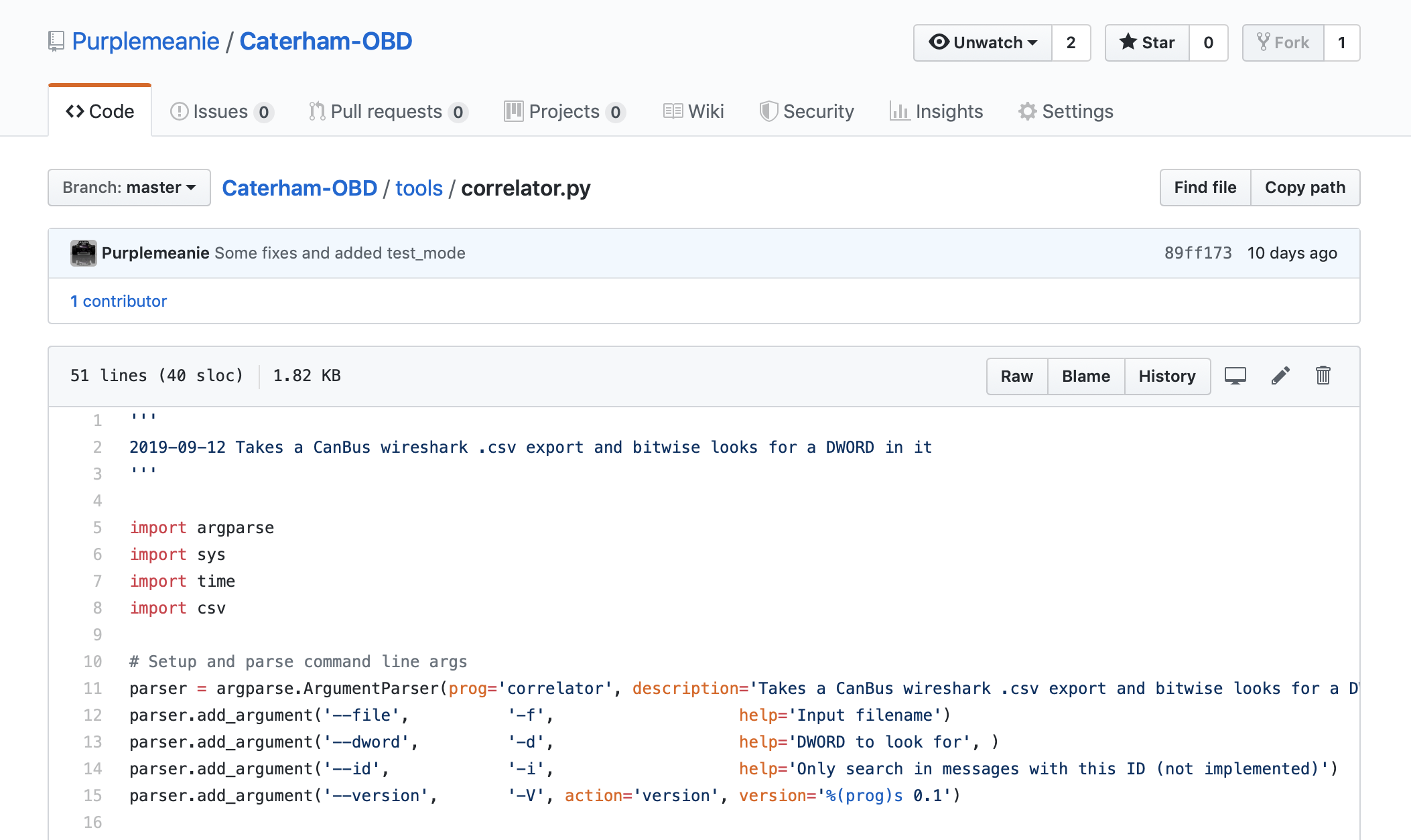Screen dimensions: 1411x840
Task: Delete file with the trash can icon
Action: click(x=1323, y=376)
